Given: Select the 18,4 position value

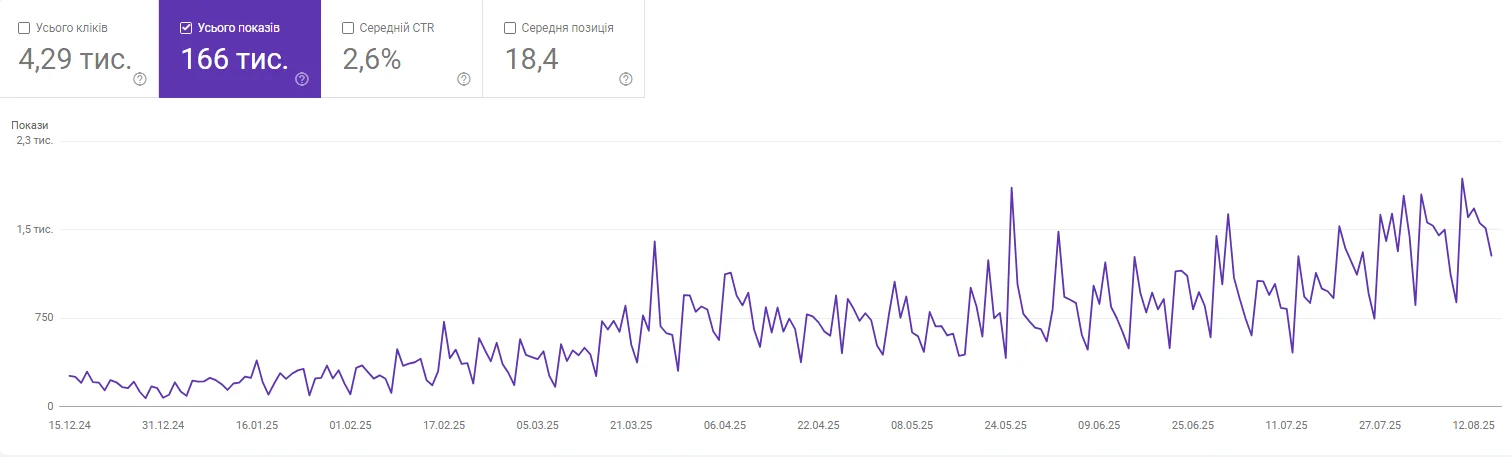Looking at the screenshot, I should point(532,59).
